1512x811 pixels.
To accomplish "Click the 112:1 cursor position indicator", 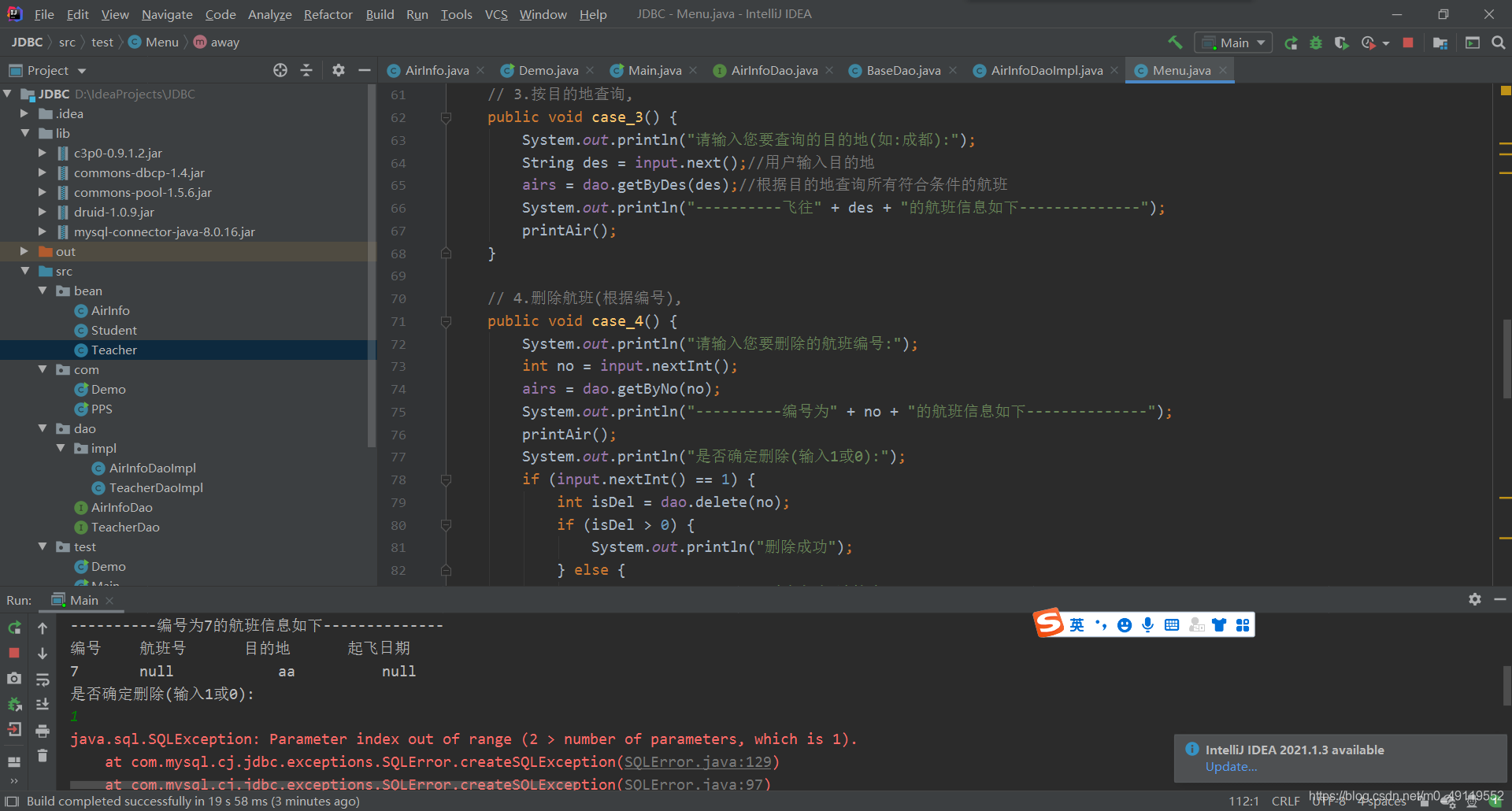I will [x=1243, y=801].
